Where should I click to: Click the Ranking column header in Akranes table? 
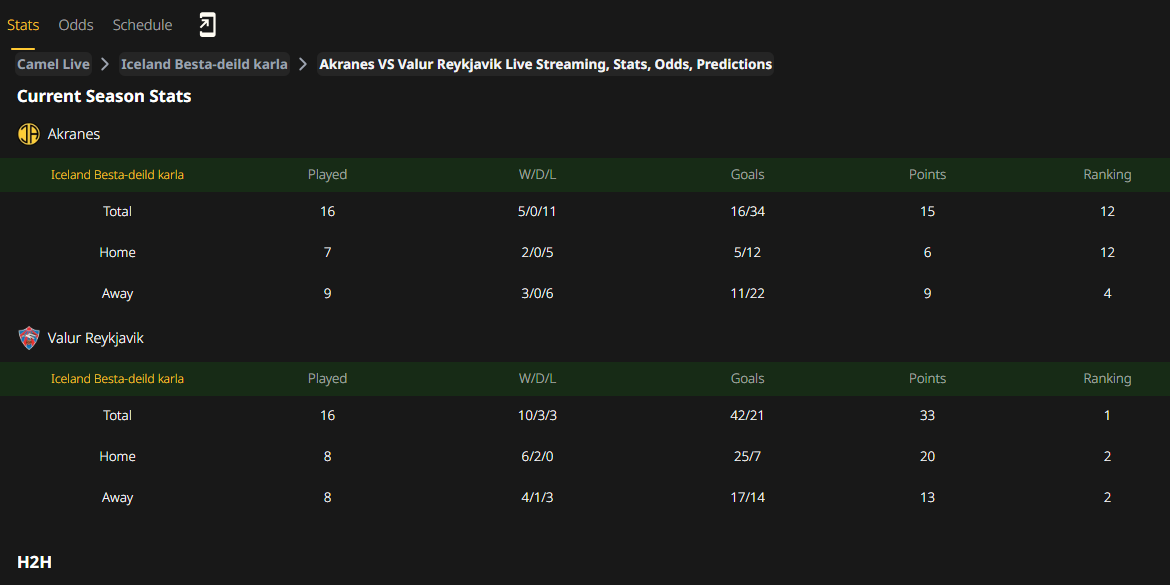coord(1107,175)
